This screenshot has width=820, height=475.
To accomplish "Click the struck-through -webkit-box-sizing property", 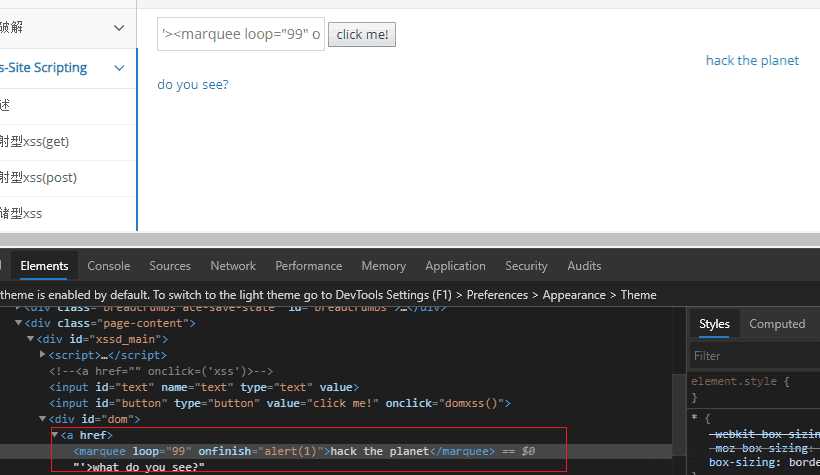I will point(765,434).
